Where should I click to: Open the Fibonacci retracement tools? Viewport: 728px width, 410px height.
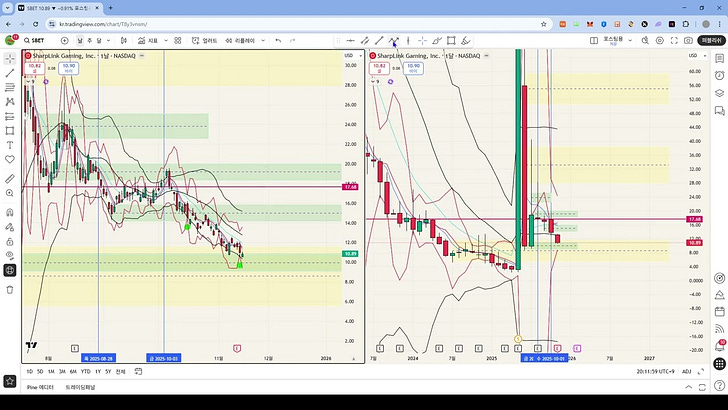pos(10,87)
